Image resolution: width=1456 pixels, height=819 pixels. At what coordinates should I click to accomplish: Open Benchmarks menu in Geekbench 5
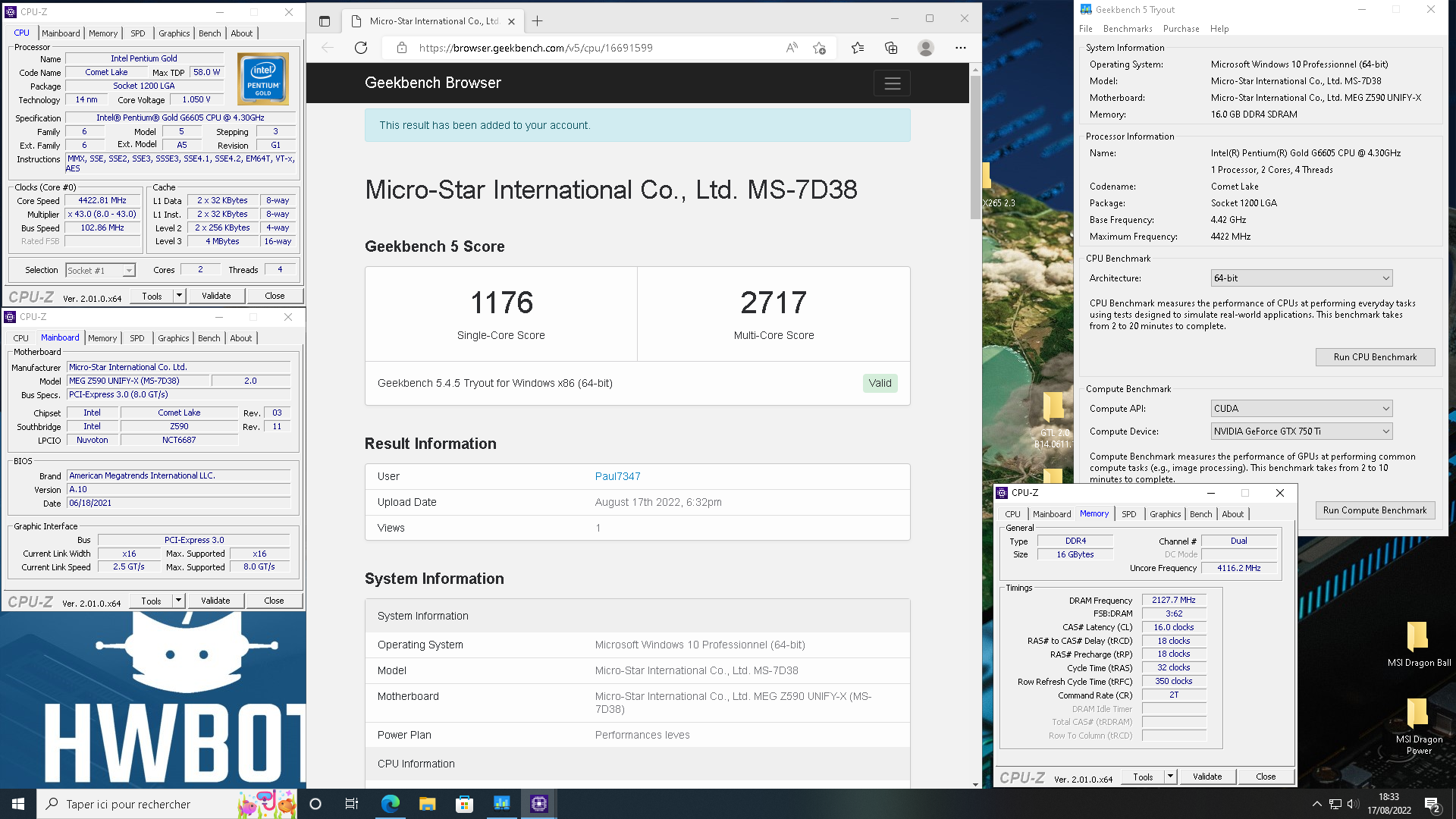[1128, 29]
